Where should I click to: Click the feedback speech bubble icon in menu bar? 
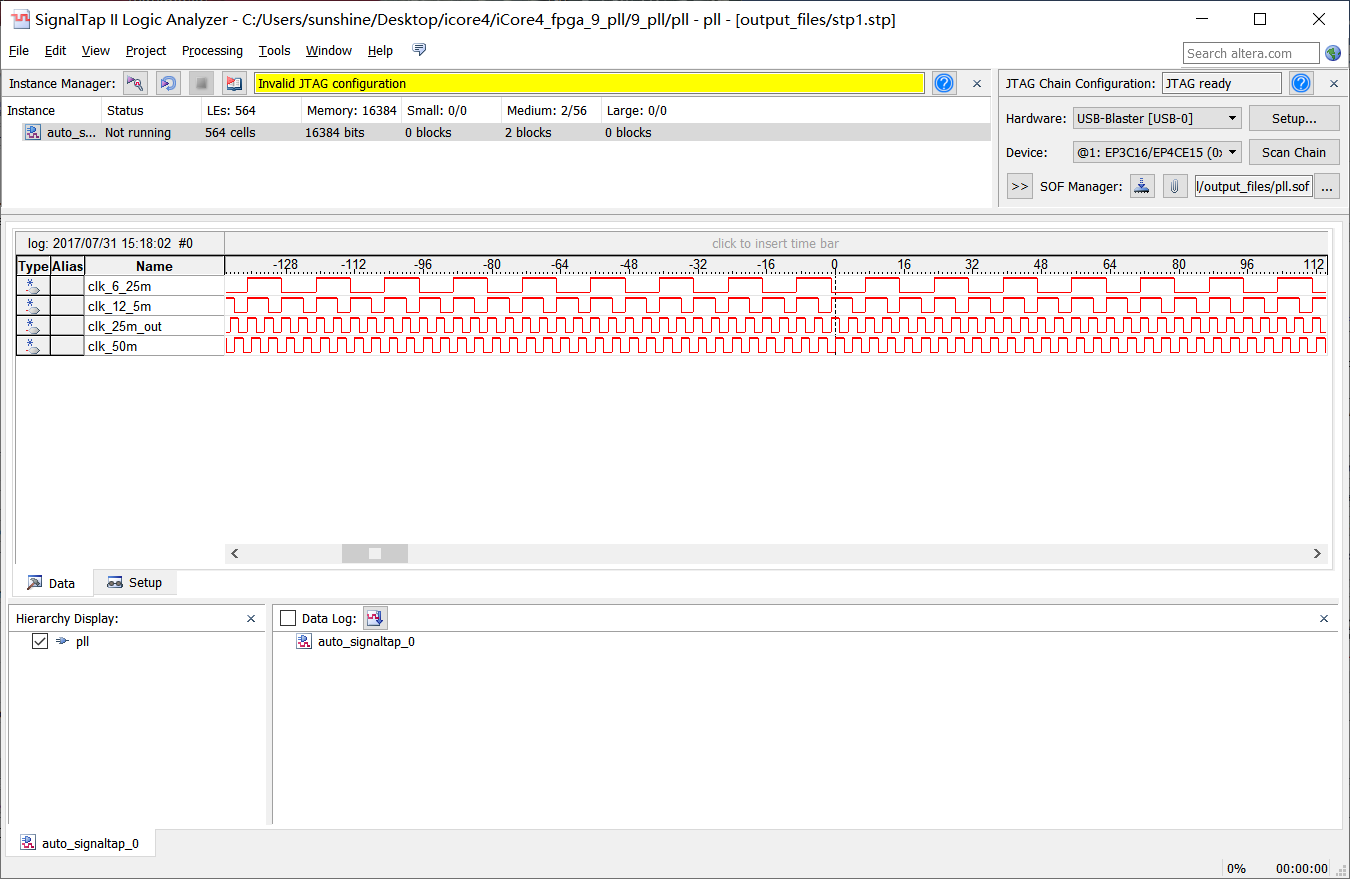(419, 50)
